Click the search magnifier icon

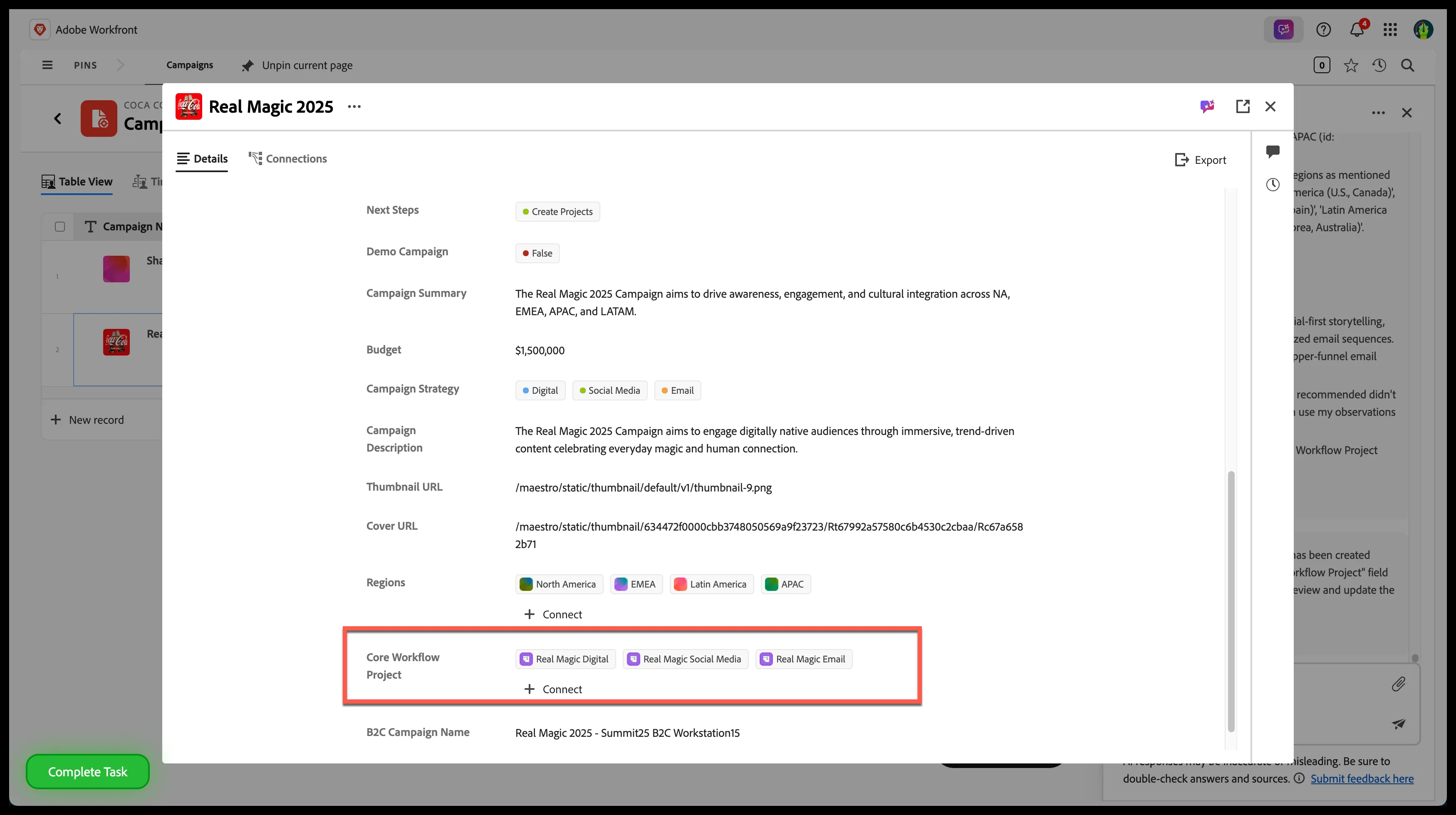1407,66
